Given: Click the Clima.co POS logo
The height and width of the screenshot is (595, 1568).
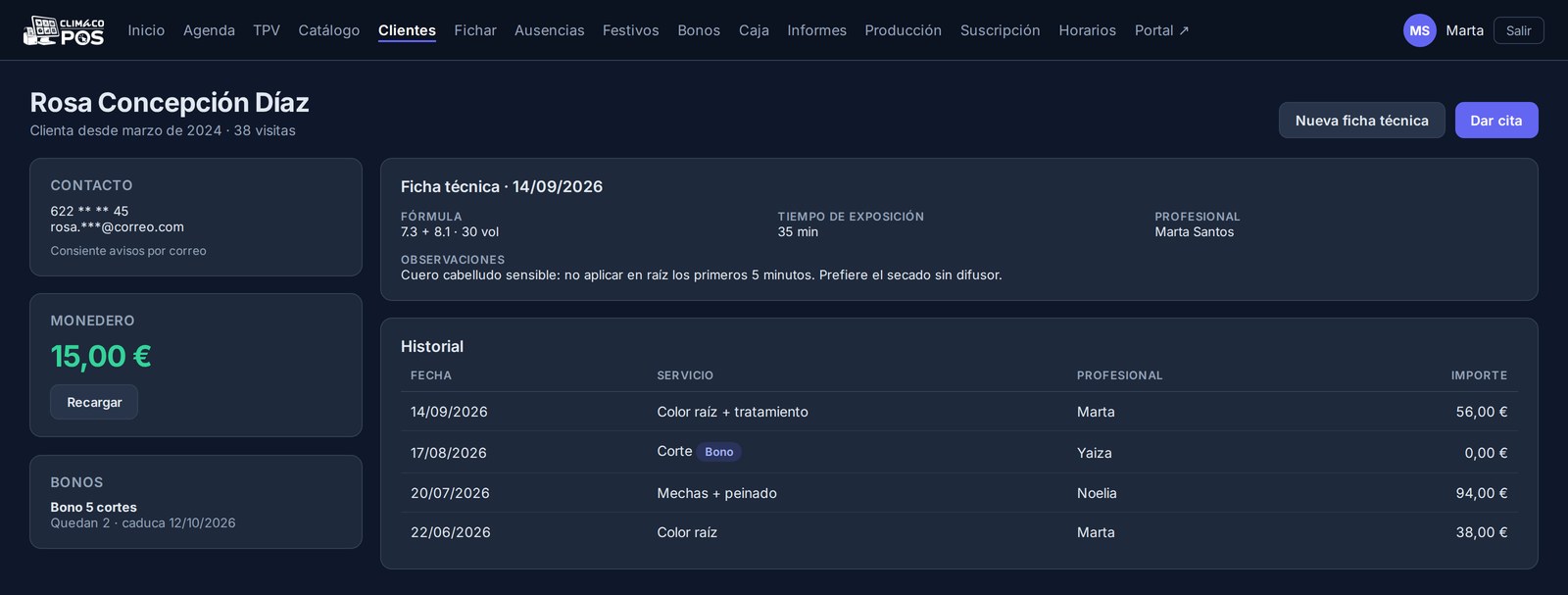Looking at the screenshot, I should point(64,30).
